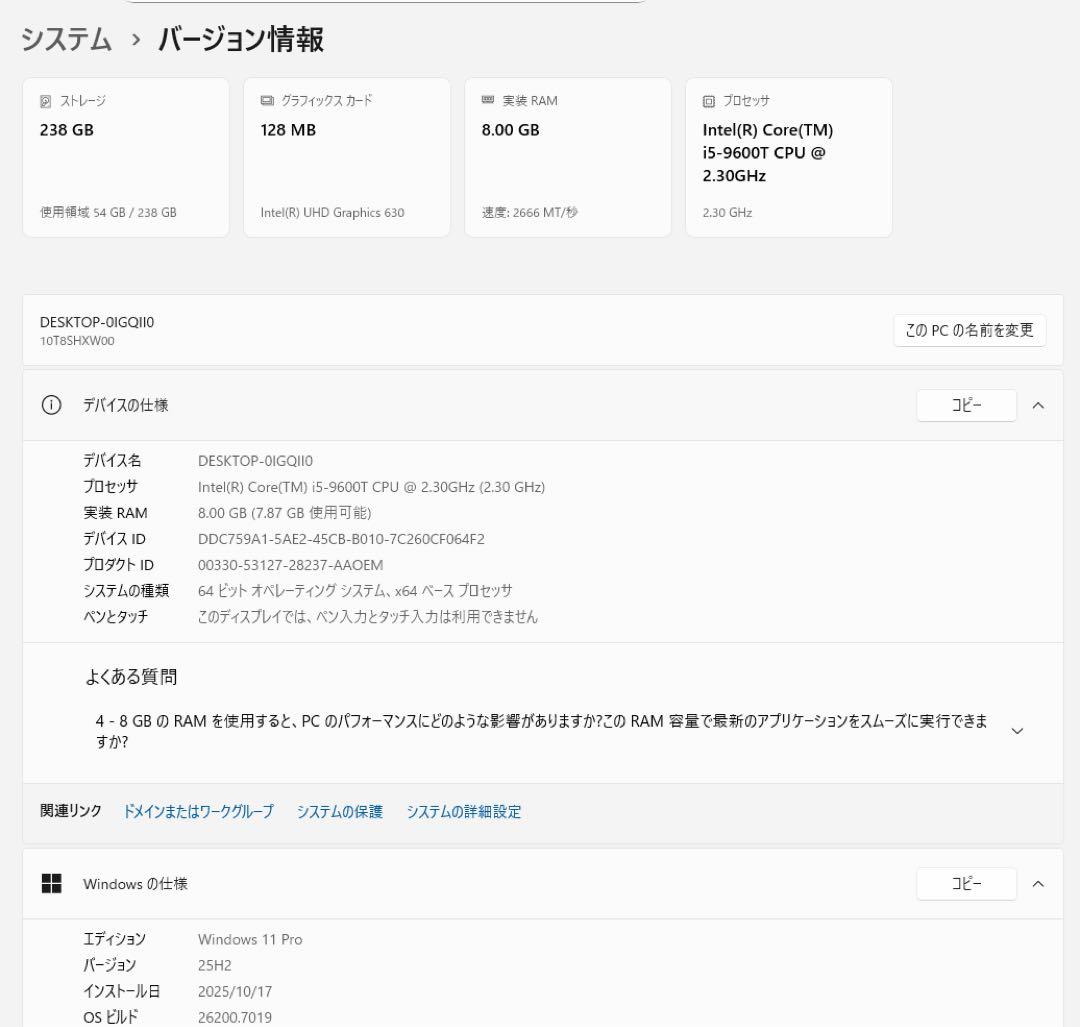This screenshot has height=1027, width=1080.
Task: Expand the RAM performance FAQ question
Action: 1017,731
